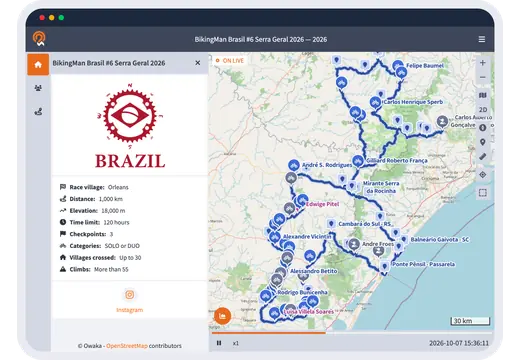This screenshot has height=360, width=520.
Task: Click the Categories: SOLO or DUO row
Action: (100, 246)
